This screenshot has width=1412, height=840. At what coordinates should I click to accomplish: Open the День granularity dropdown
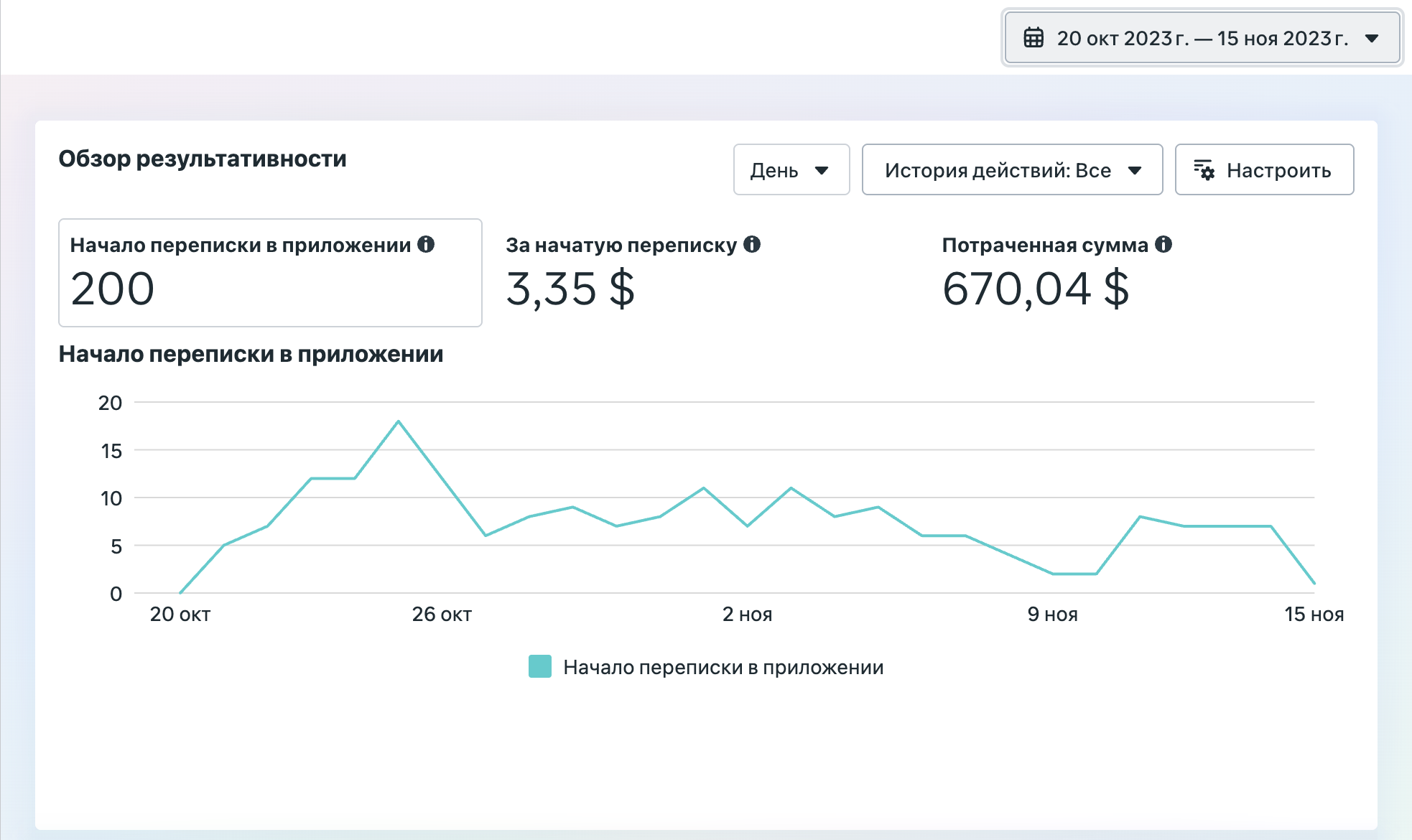pyautogui.click(x=791, y=169)
